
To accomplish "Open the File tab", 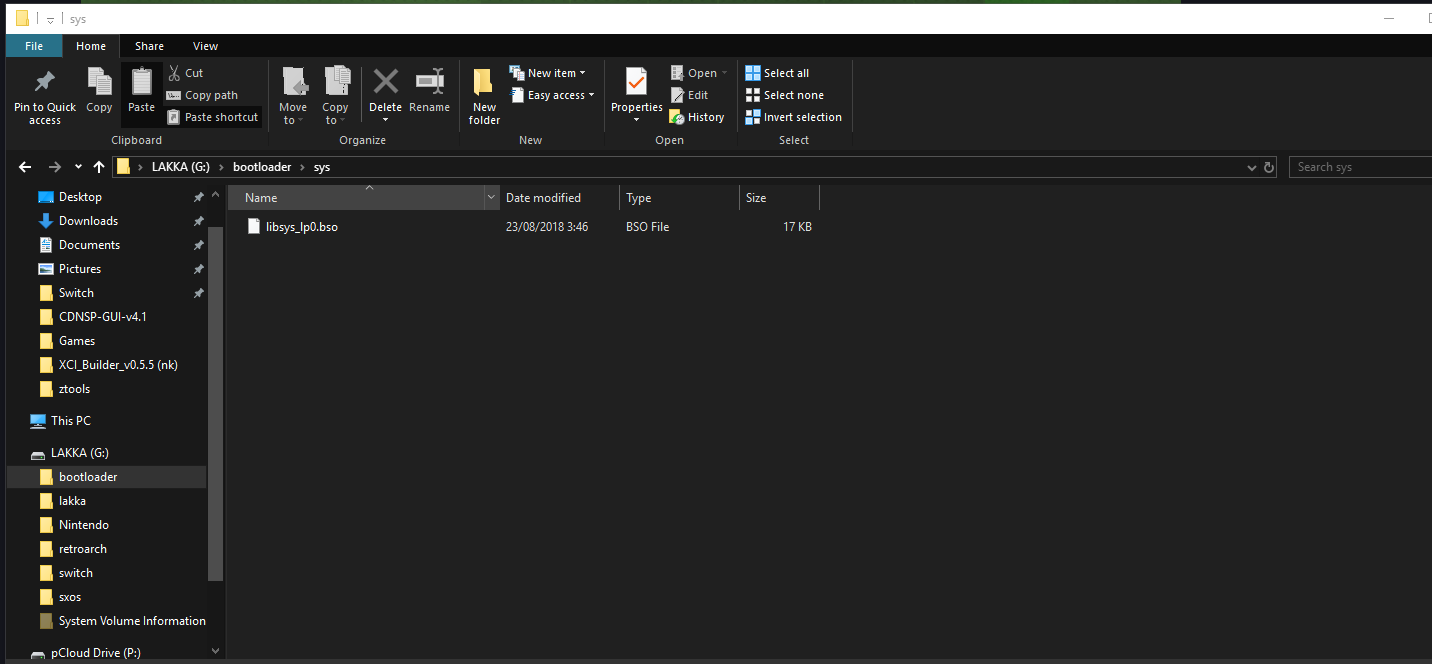I will tap(34, 46).
